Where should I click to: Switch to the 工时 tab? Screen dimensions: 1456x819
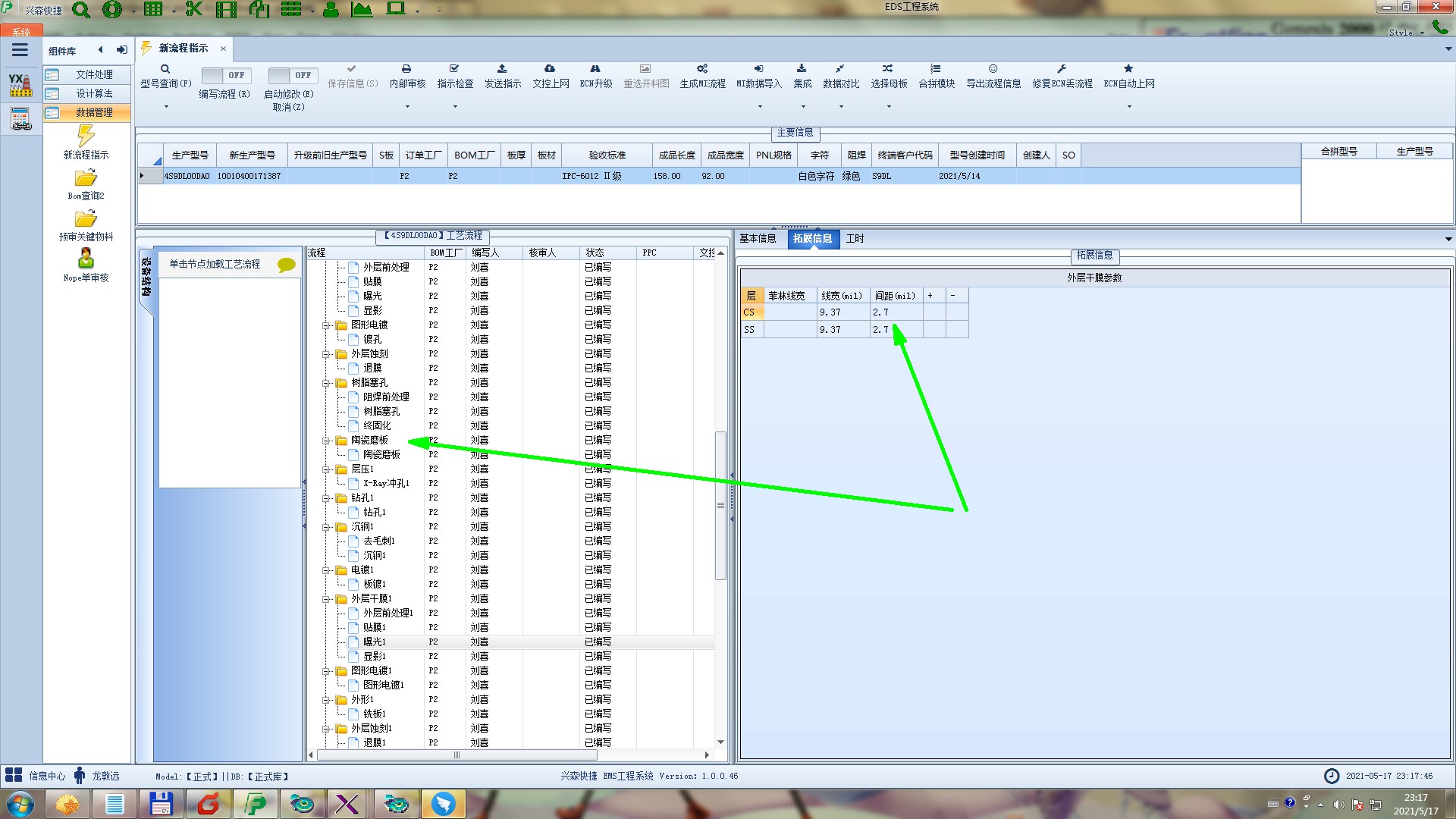[855, 238]
